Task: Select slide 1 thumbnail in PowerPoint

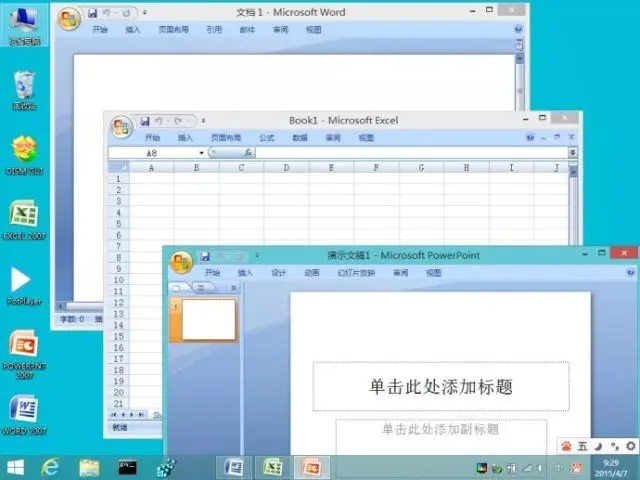Action: click(x=209, y=320)
